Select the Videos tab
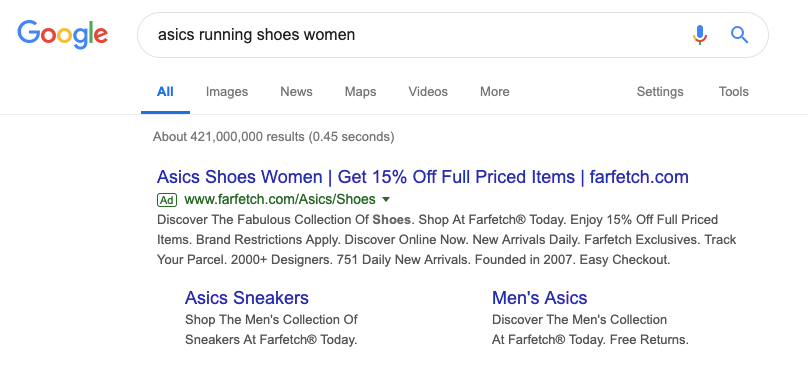This screenshot has height=366, width=808. 428,92
